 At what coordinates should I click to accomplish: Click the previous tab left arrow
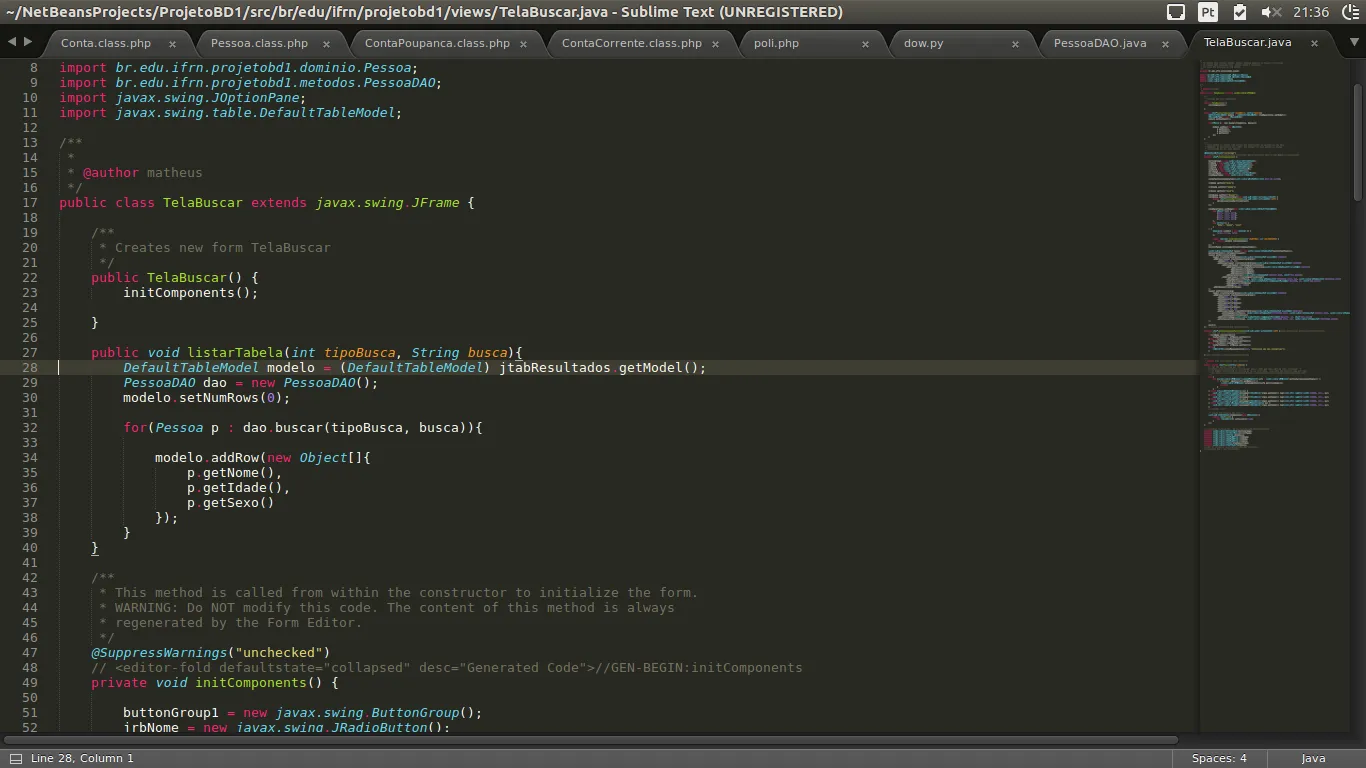coord(12,42)
